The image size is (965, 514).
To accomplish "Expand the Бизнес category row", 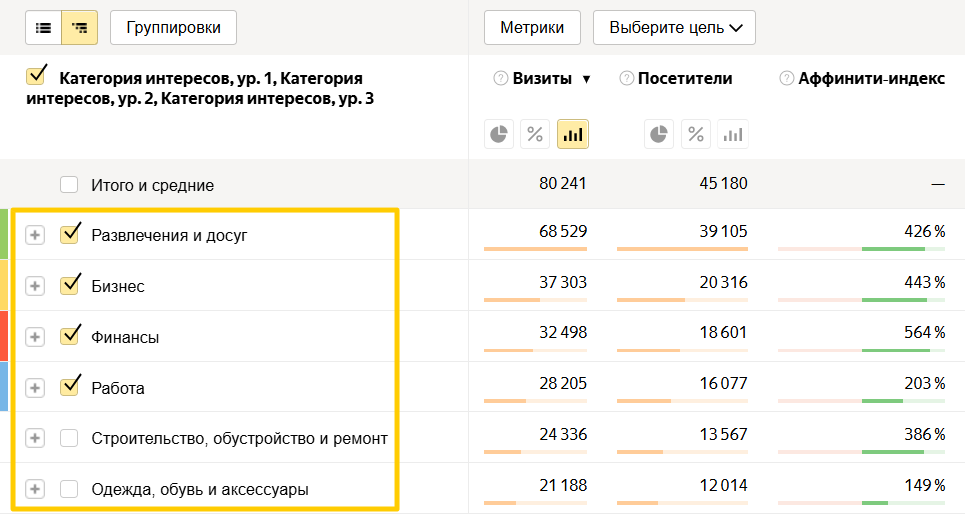I will coord(35,286).
